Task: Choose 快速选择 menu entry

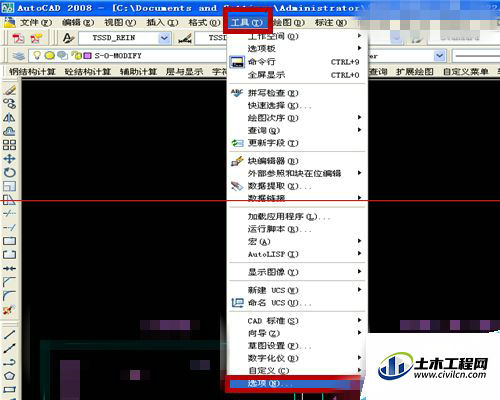Action: pos(297,106)
